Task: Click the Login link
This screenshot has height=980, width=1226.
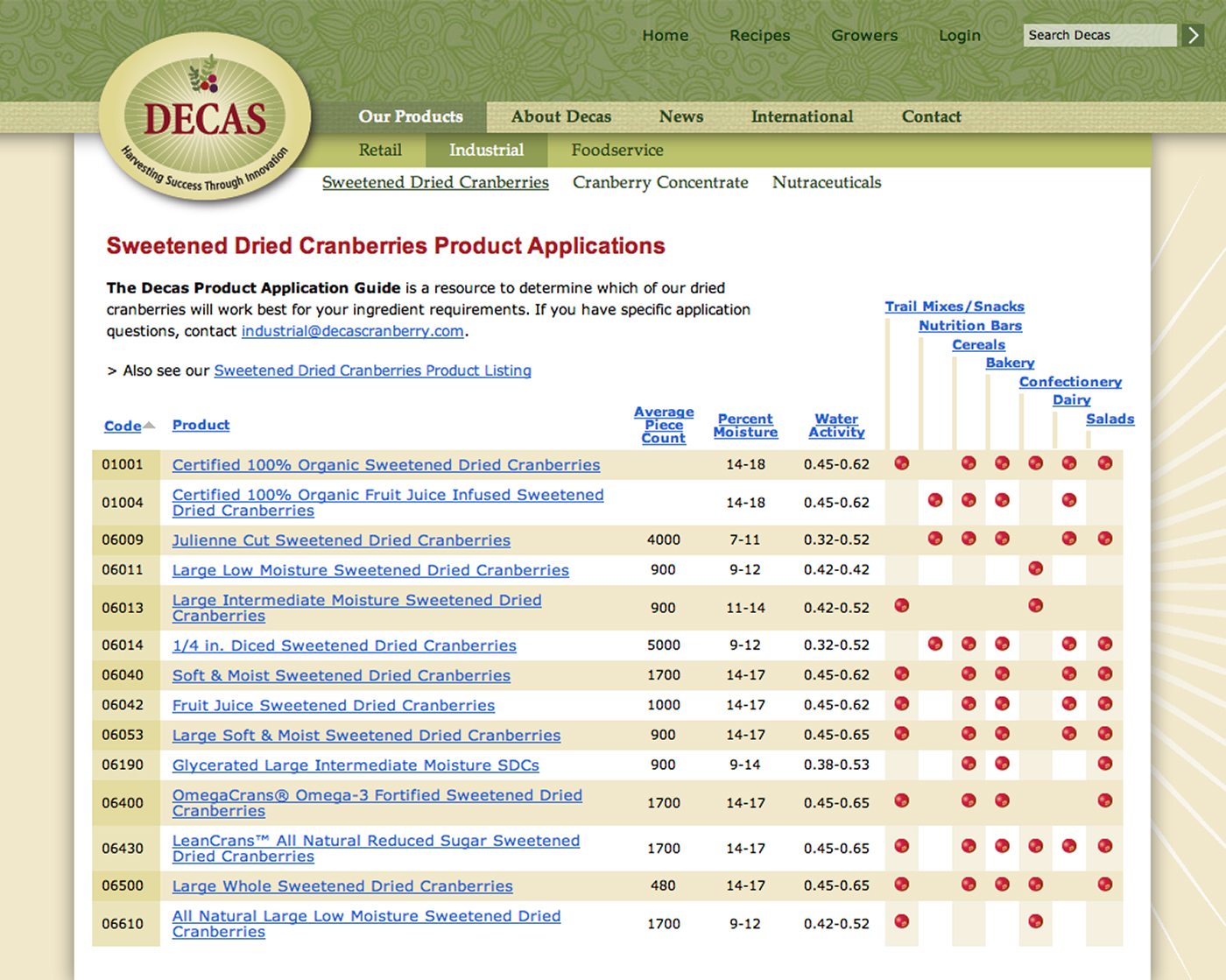Action: (960, 35)
